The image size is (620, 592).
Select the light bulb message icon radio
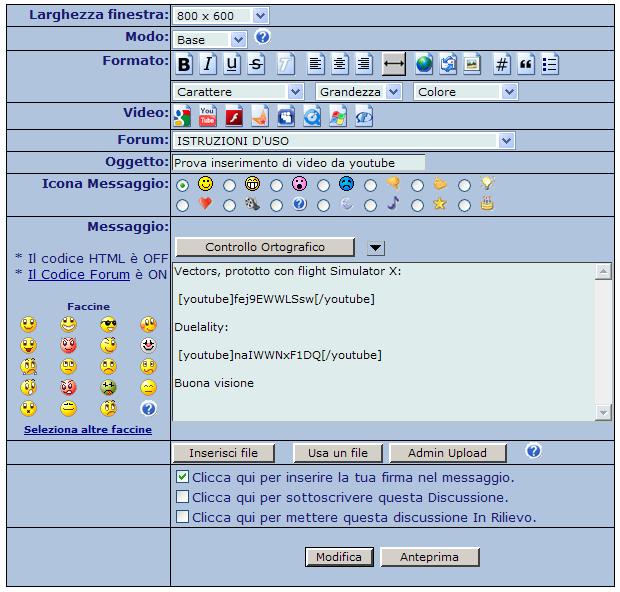point(465,185)
